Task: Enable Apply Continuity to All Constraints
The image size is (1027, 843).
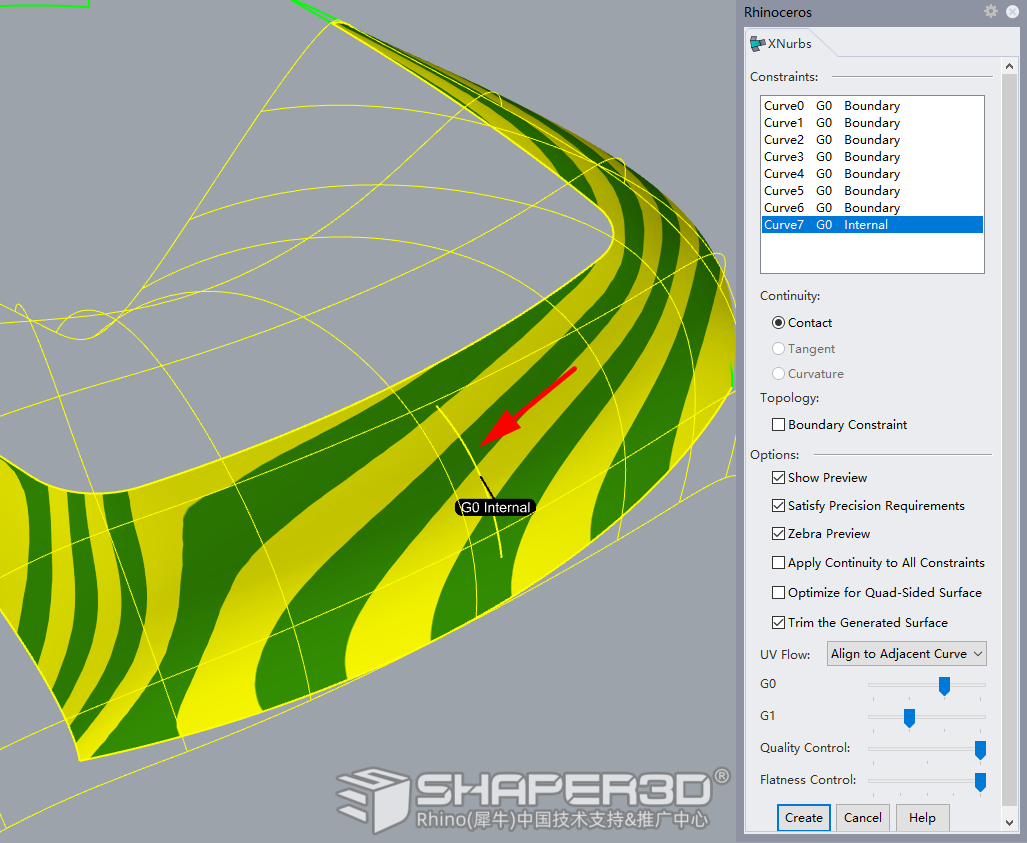Action: [778, 562]
